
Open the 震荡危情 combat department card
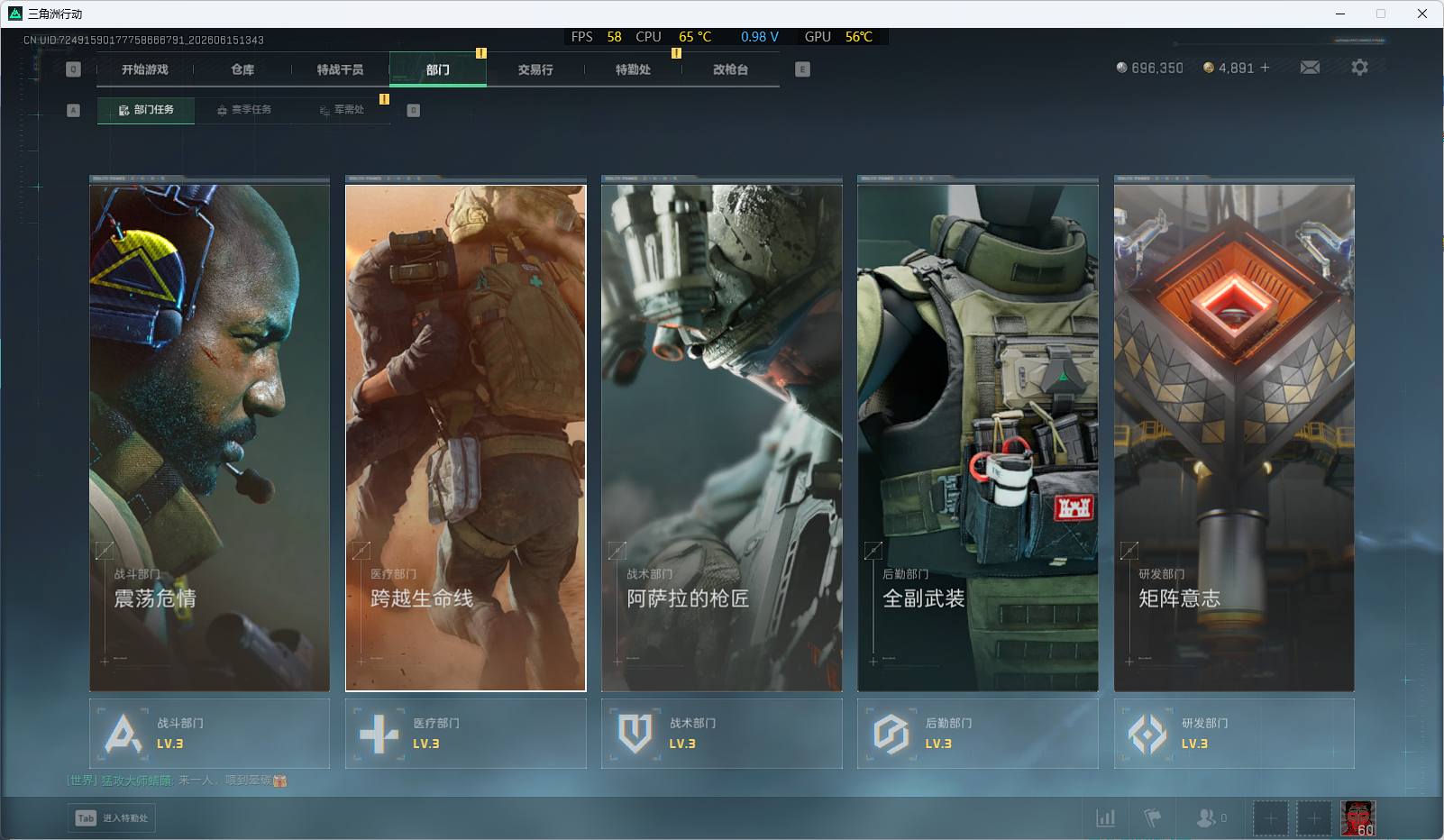point(209,438)
